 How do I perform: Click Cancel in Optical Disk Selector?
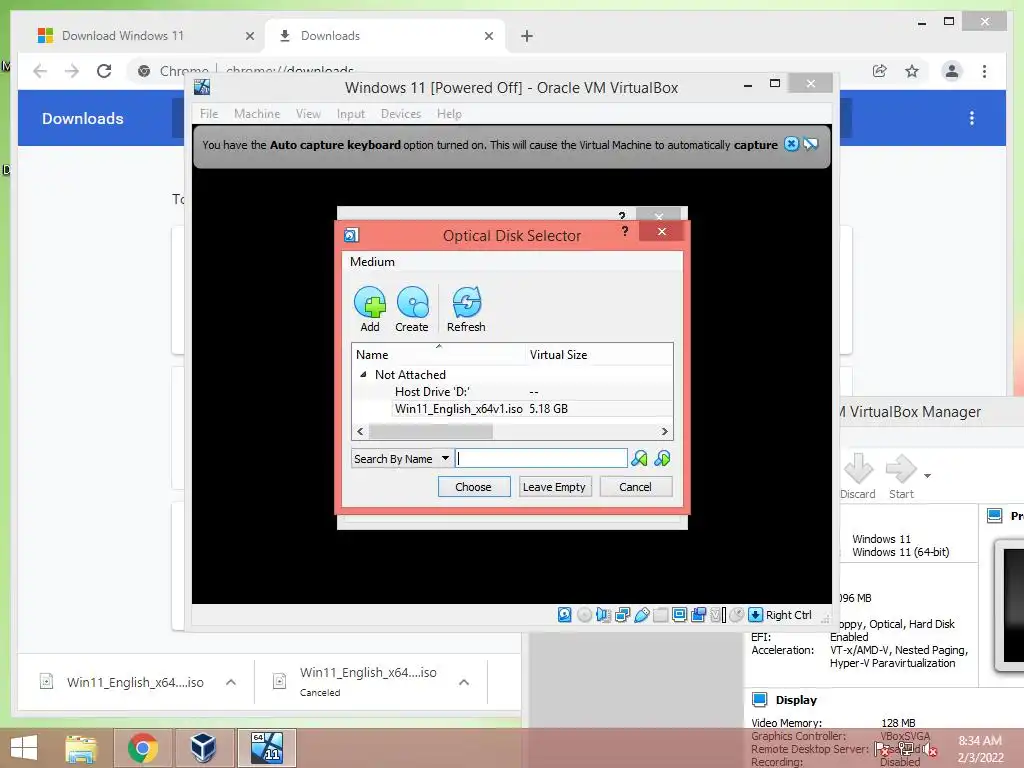coord(635,487)
